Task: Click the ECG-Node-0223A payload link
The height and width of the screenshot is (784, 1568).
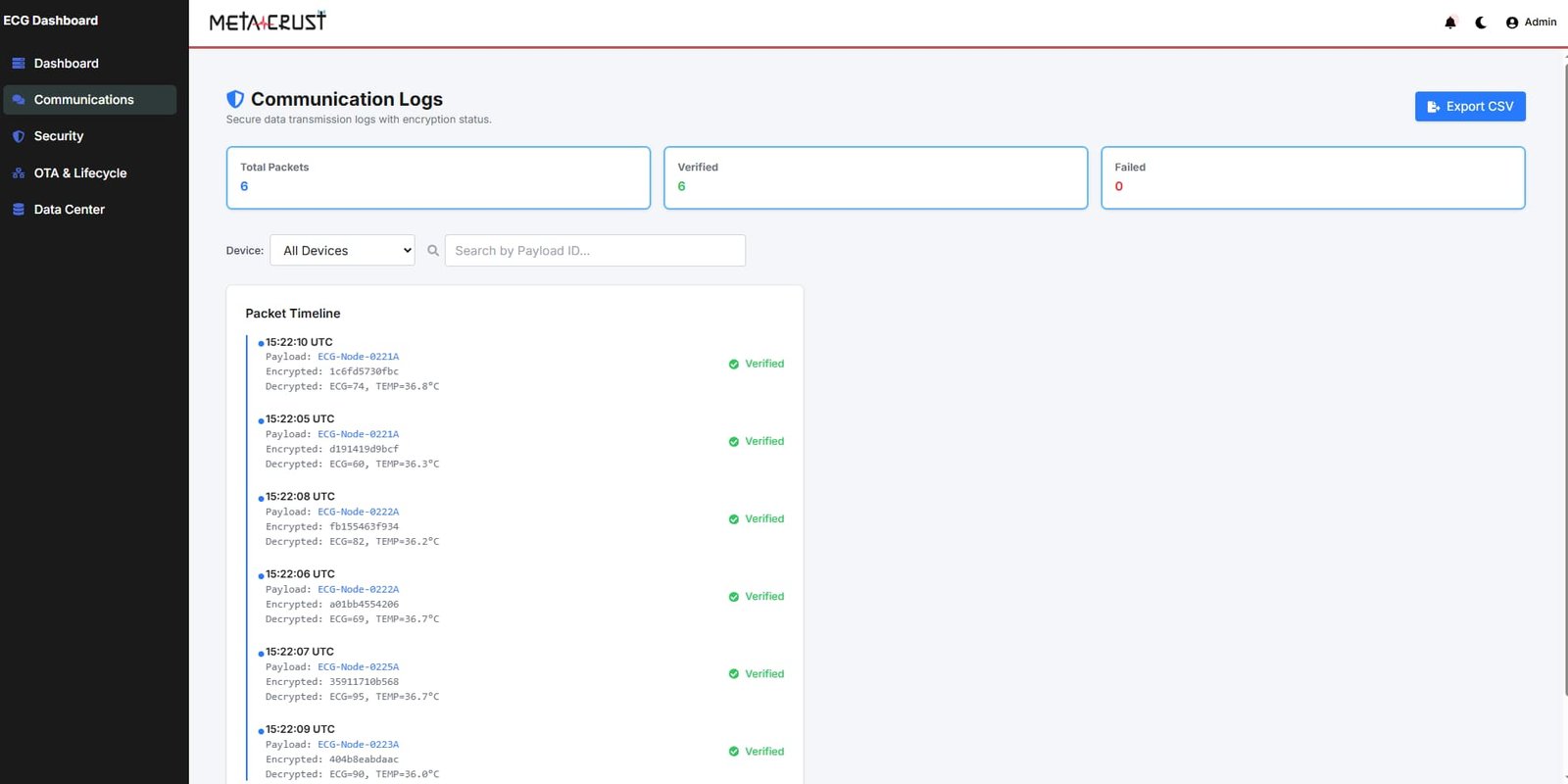Action: click(358, 745)
